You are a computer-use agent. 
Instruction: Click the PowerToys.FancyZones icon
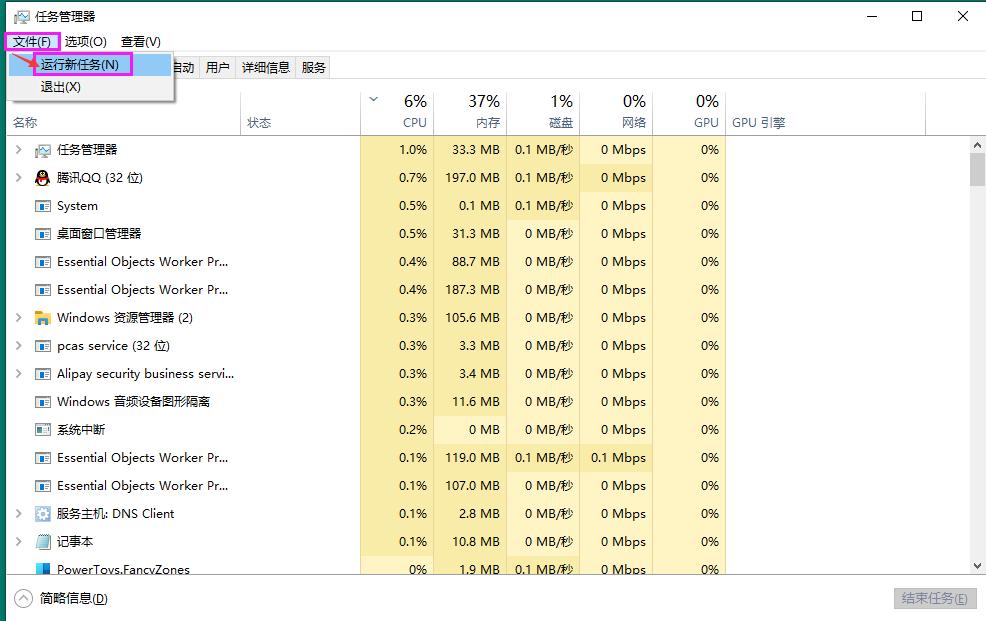(x=42, y=569)
